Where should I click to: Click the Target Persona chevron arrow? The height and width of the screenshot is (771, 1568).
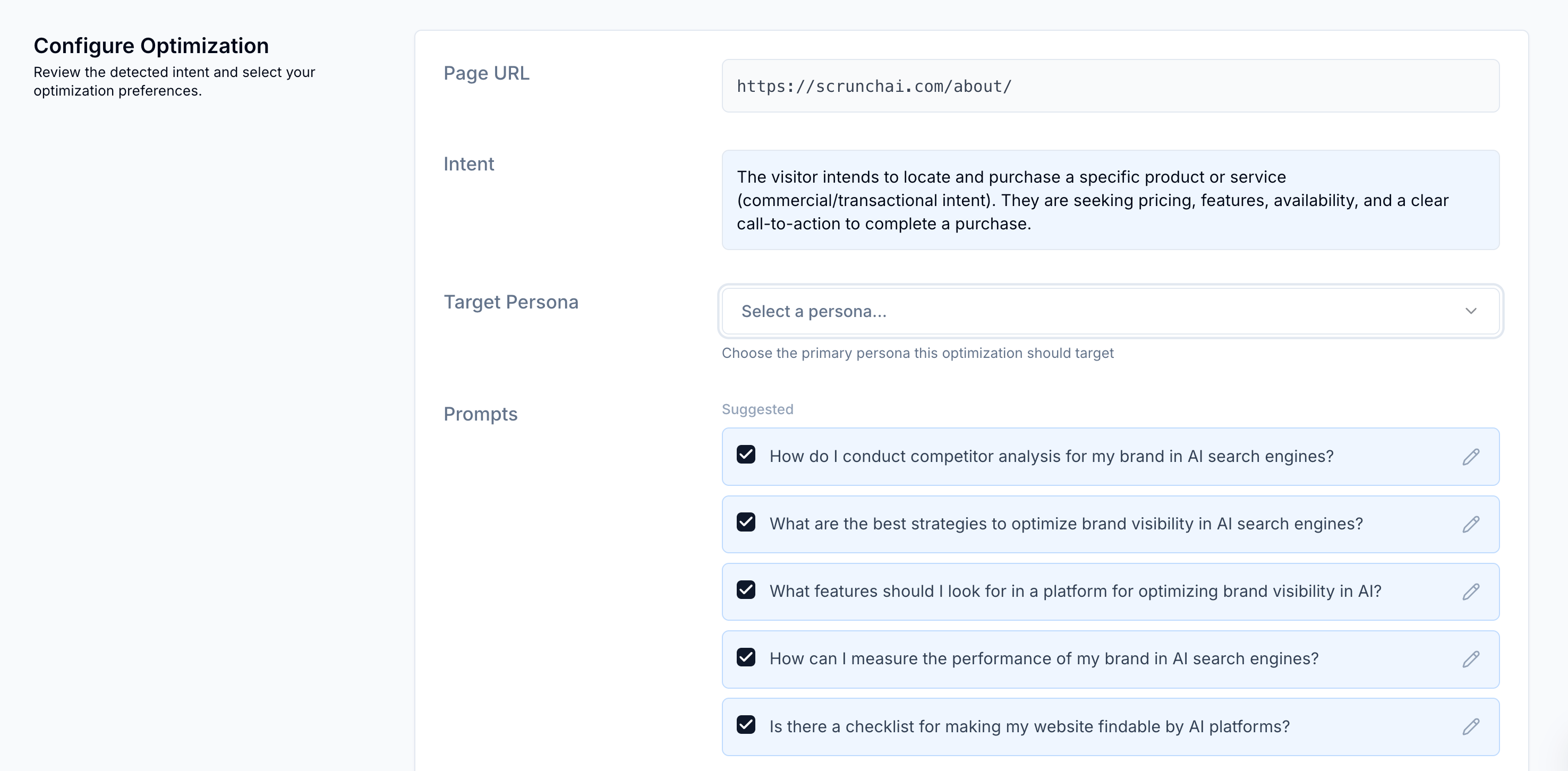[1471, 312]
